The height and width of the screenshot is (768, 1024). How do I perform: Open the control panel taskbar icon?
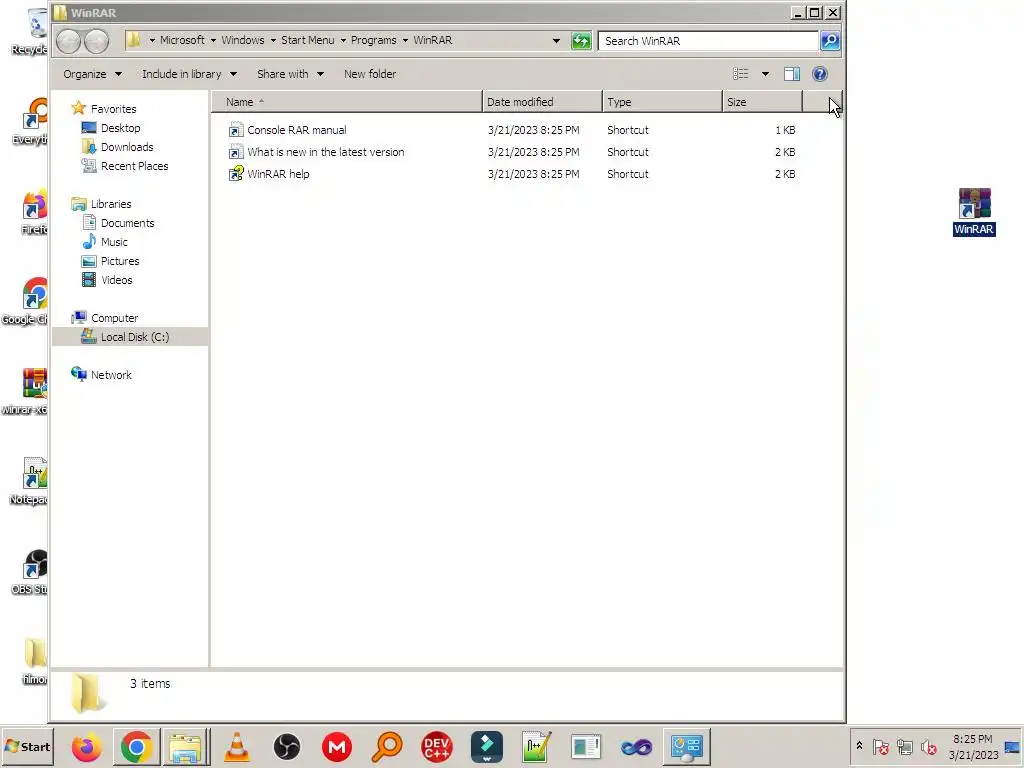[x=687, y=747]
